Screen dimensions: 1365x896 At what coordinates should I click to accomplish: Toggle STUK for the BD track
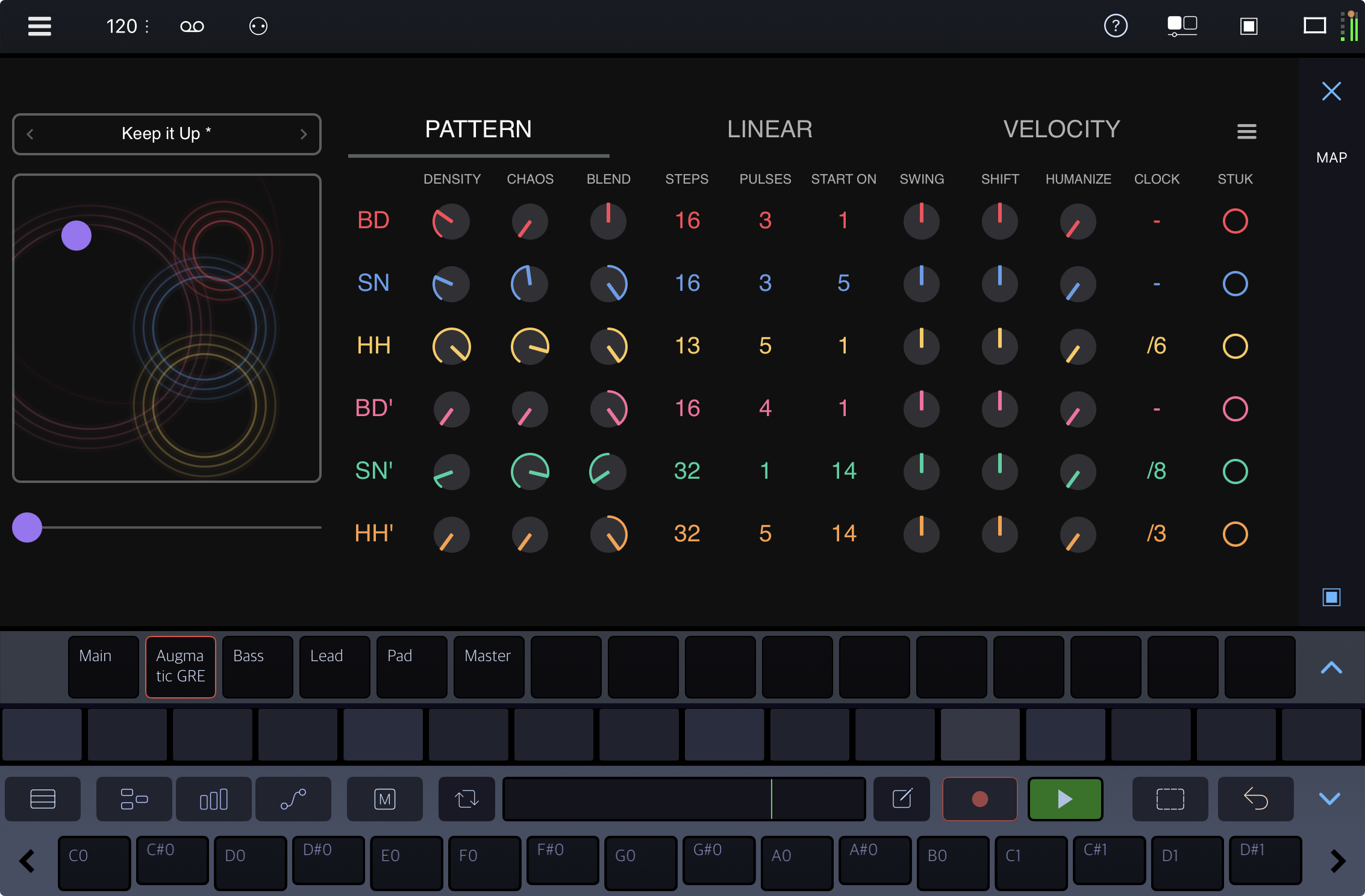pyautogui.click(x=1235, y=222)
